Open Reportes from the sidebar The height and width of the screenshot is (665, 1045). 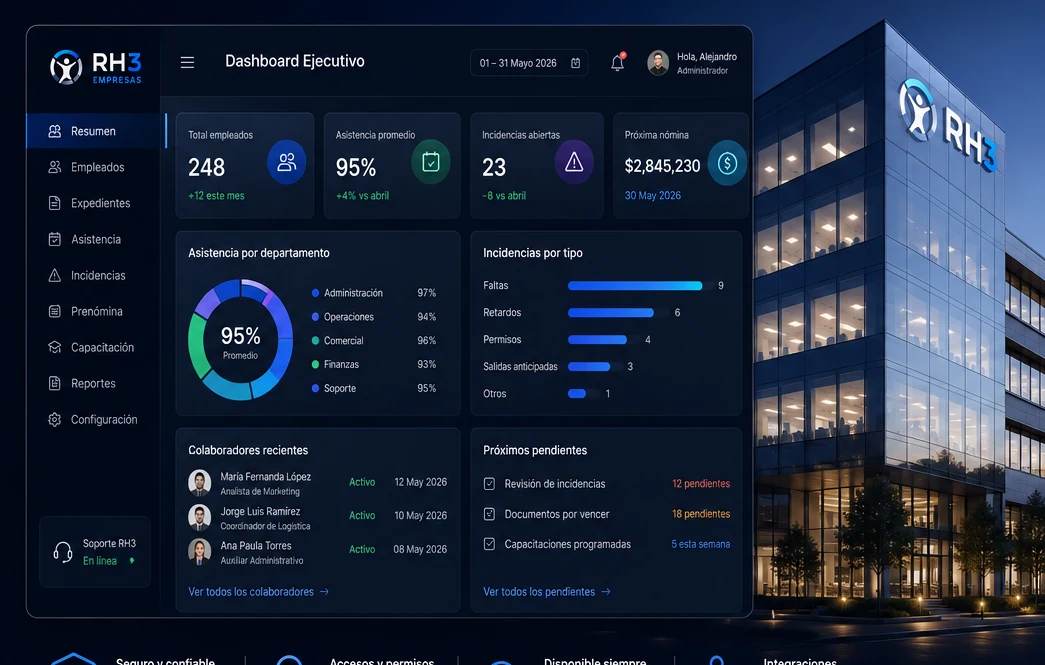click(93, 383)
